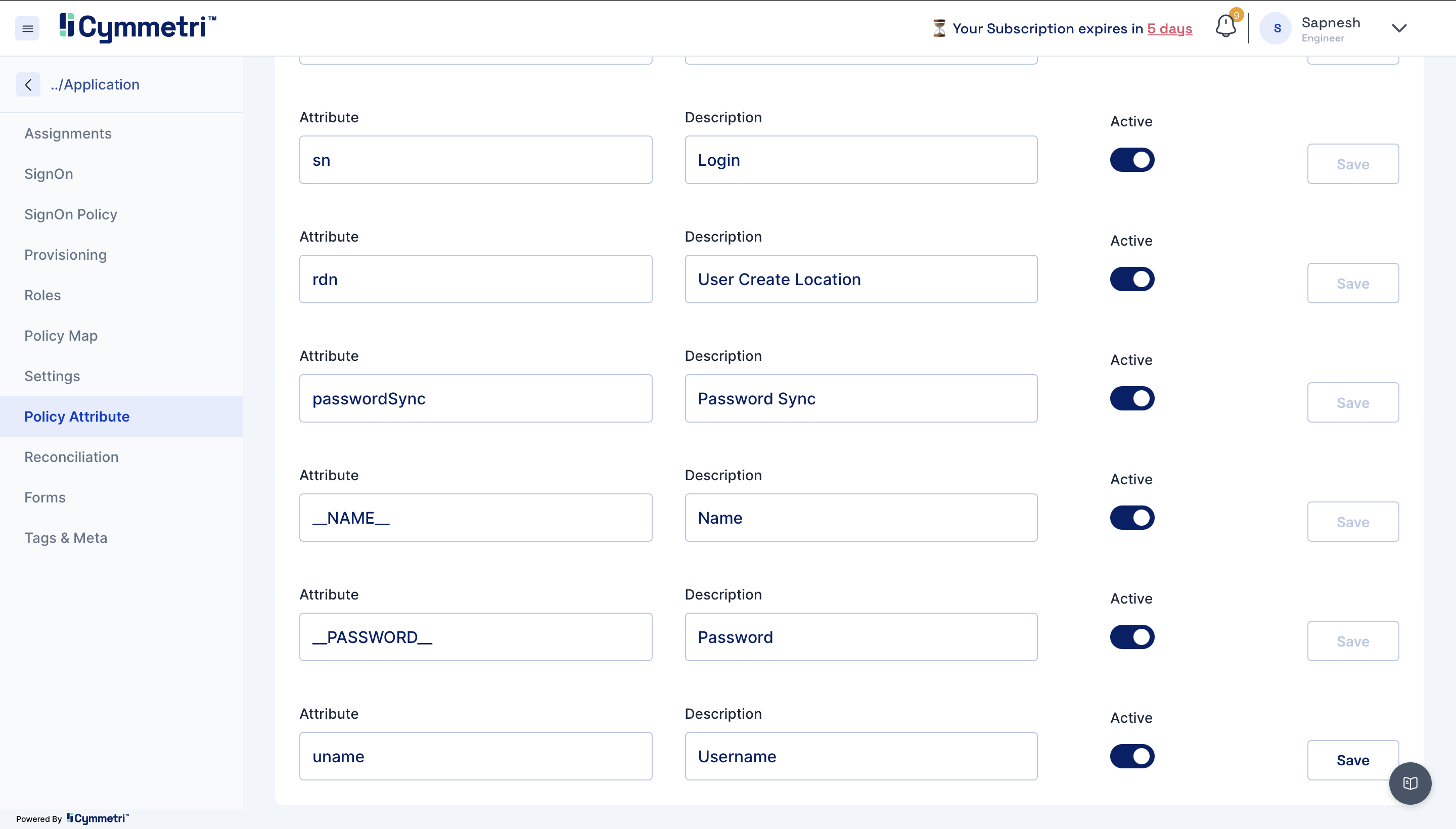The height and width of the screenshot is (829, 1456).
Task: Click the hamburger menu icon
Action: click(27, 28)
